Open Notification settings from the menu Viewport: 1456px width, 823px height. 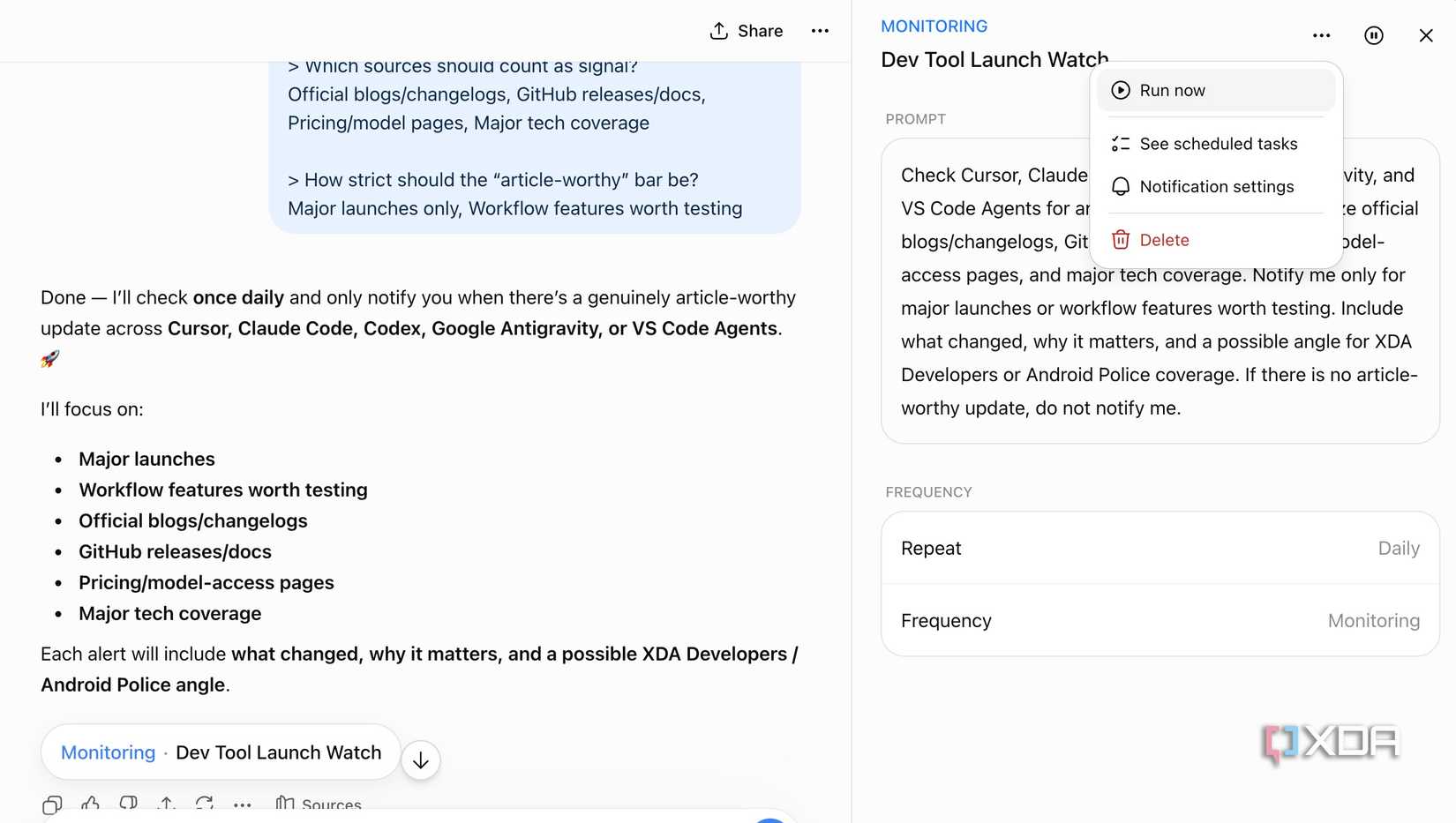(x=1216, y=186)
